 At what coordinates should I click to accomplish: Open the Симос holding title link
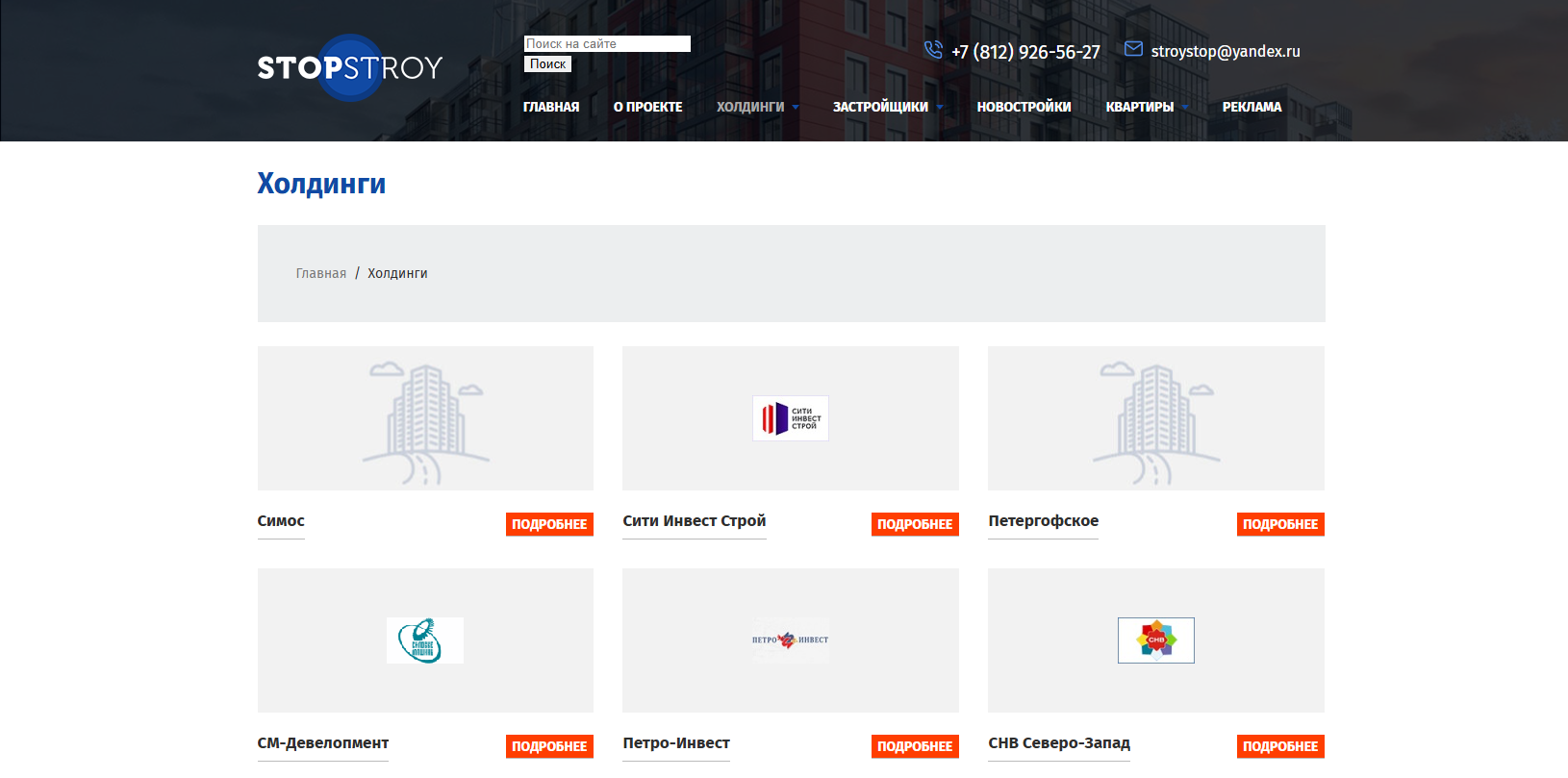281,521
